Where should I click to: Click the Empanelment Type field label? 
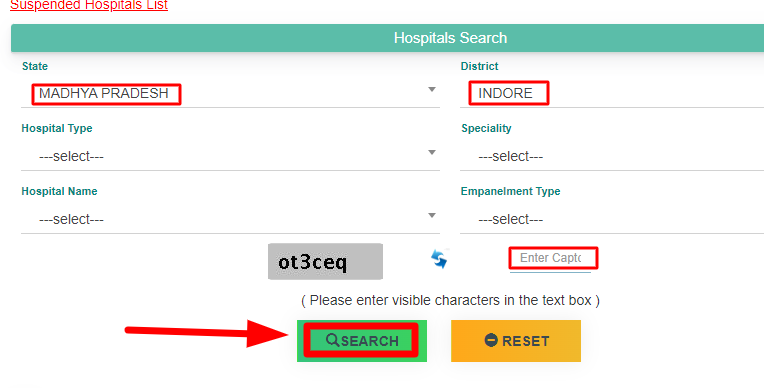(511, 192)
